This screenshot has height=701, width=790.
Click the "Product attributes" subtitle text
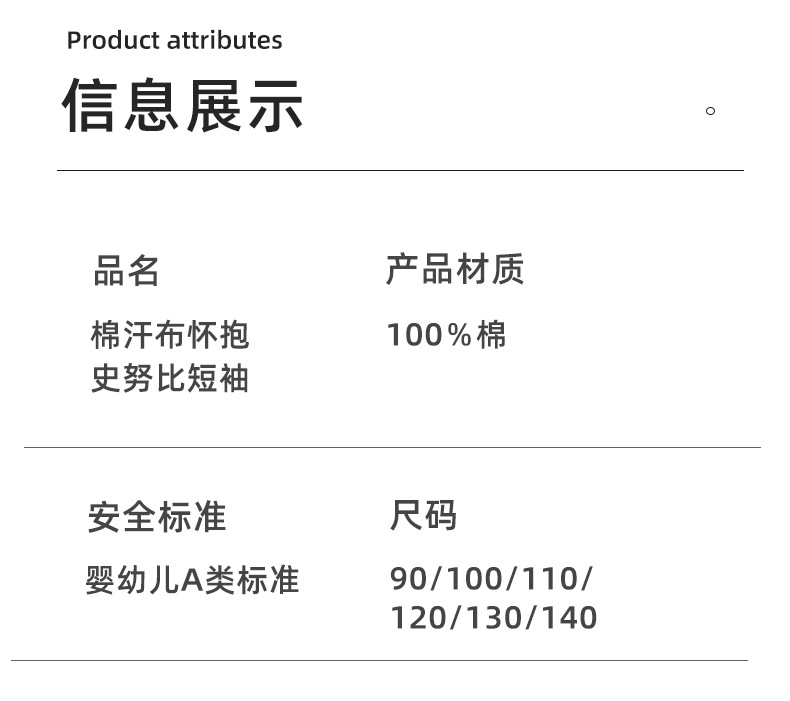pyautogui.click(x=174, y=41)
